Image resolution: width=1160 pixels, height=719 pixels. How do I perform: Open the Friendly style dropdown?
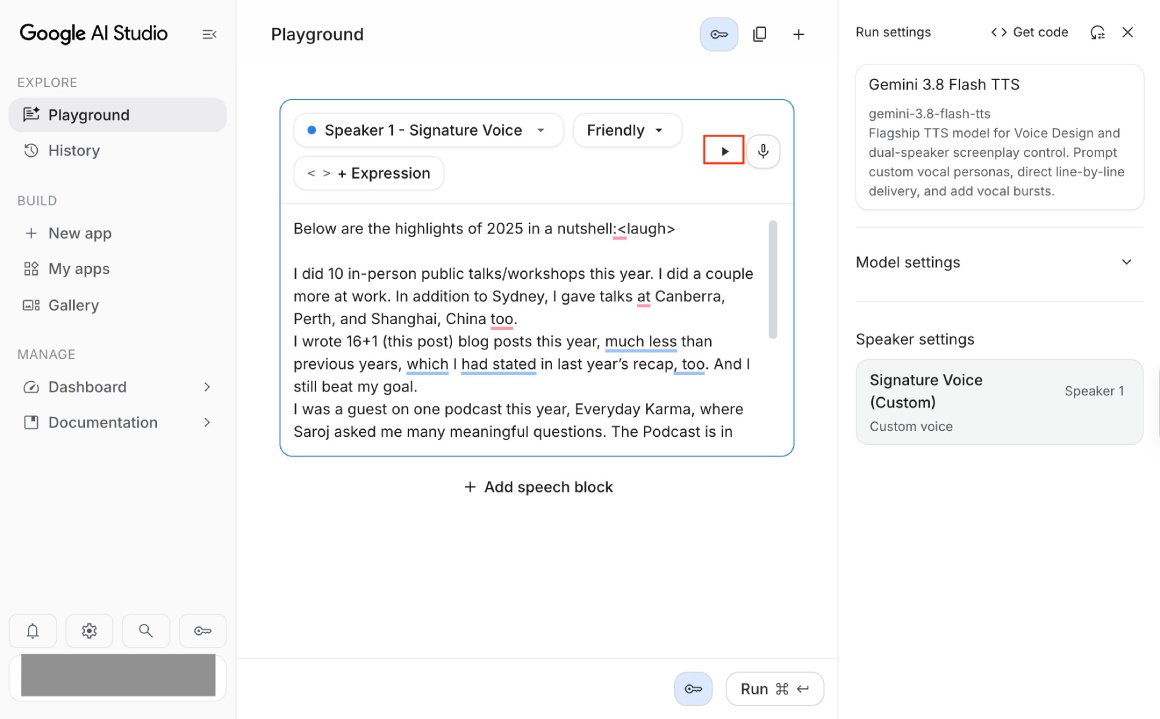click(x=627, y=130)
